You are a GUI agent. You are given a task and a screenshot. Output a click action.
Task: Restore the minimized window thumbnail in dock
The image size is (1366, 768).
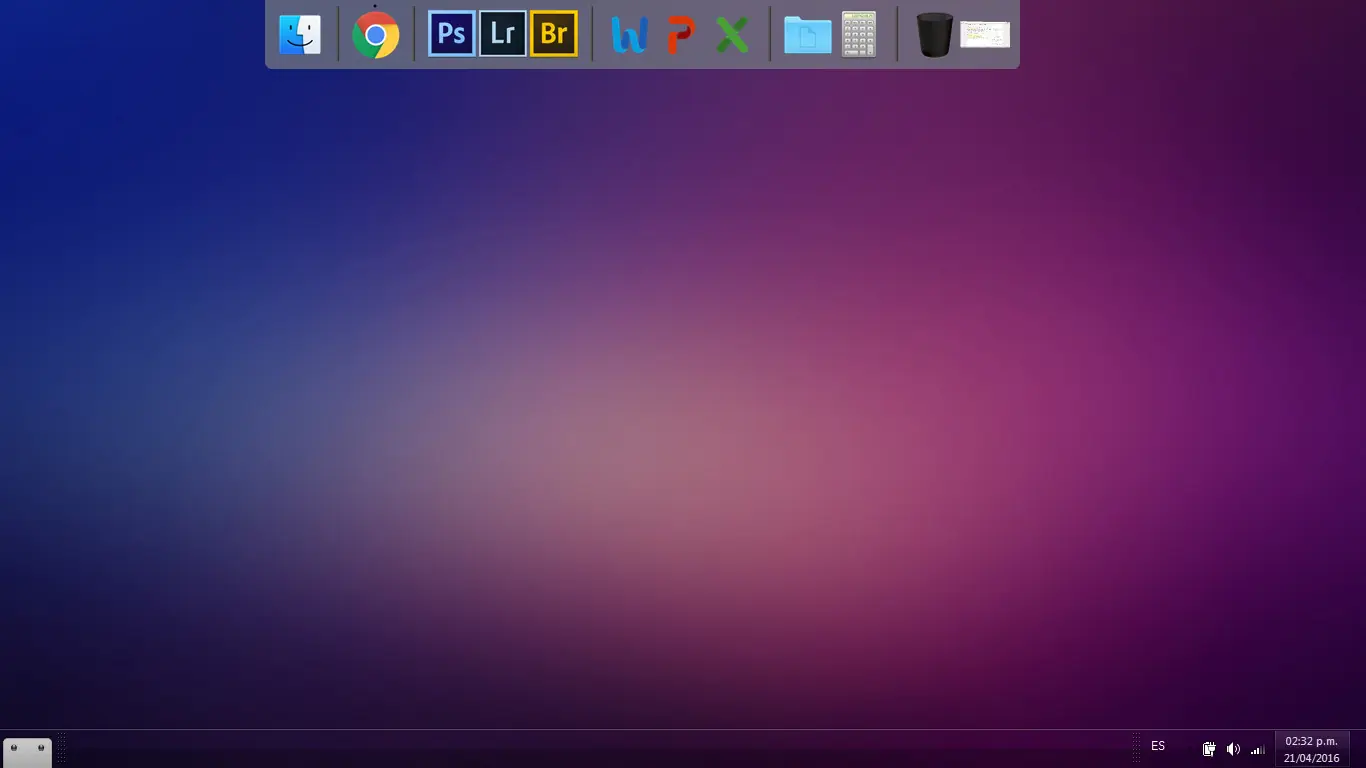(x=985, y=34)
